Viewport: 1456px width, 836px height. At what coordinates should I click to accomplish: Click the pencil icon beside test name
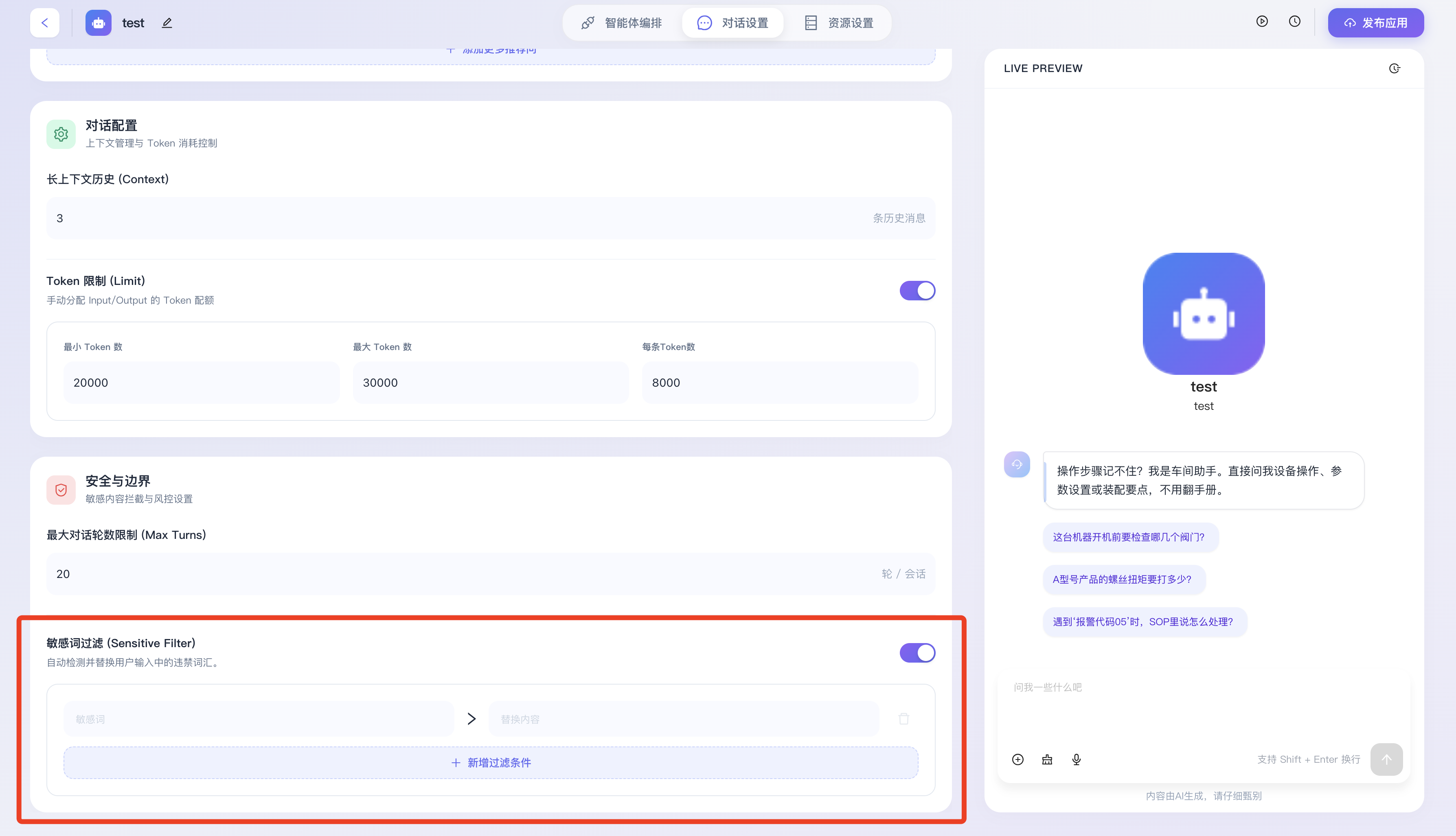pyautogui.click(x=167, y=23)
